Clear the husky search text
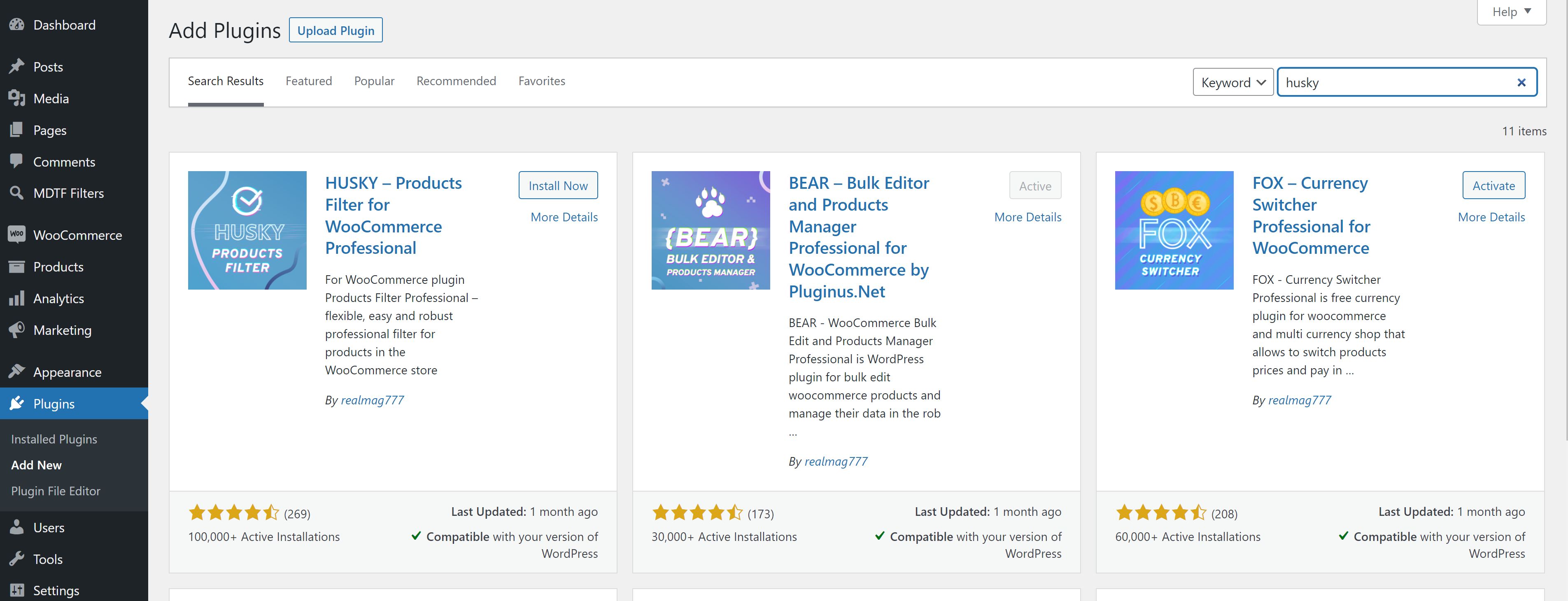This screenshot has width=1568, height=601. [1521, 82]
